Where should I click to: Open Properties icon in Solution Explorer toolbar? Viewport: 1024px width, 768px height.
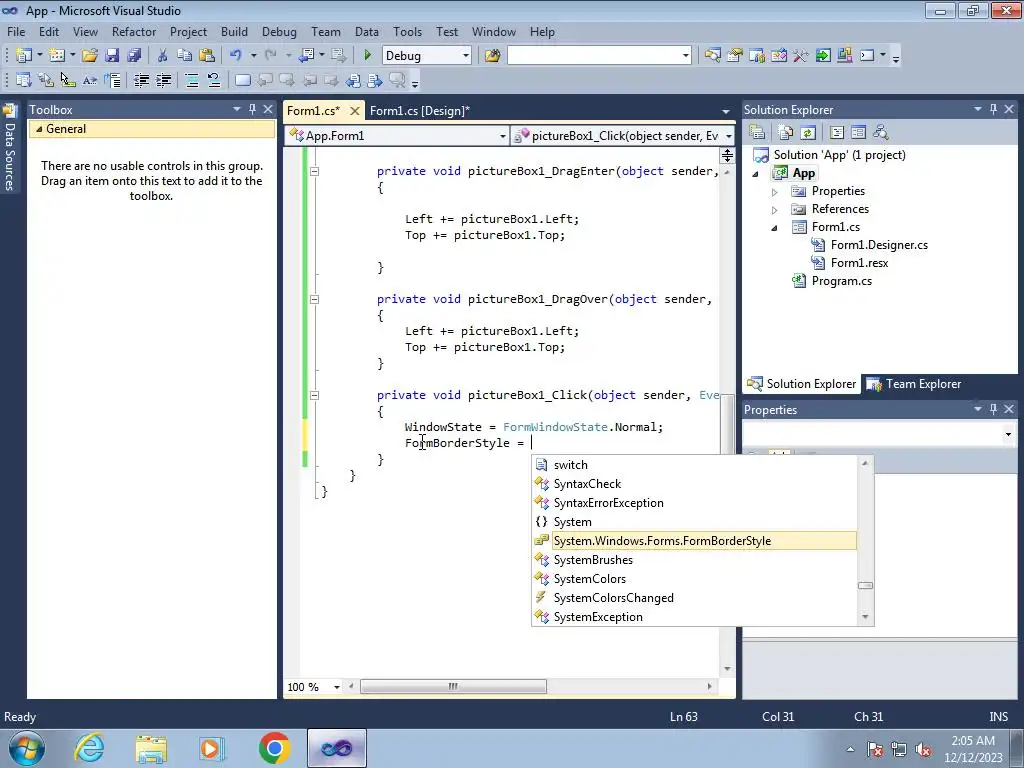[x=758, y=133]
